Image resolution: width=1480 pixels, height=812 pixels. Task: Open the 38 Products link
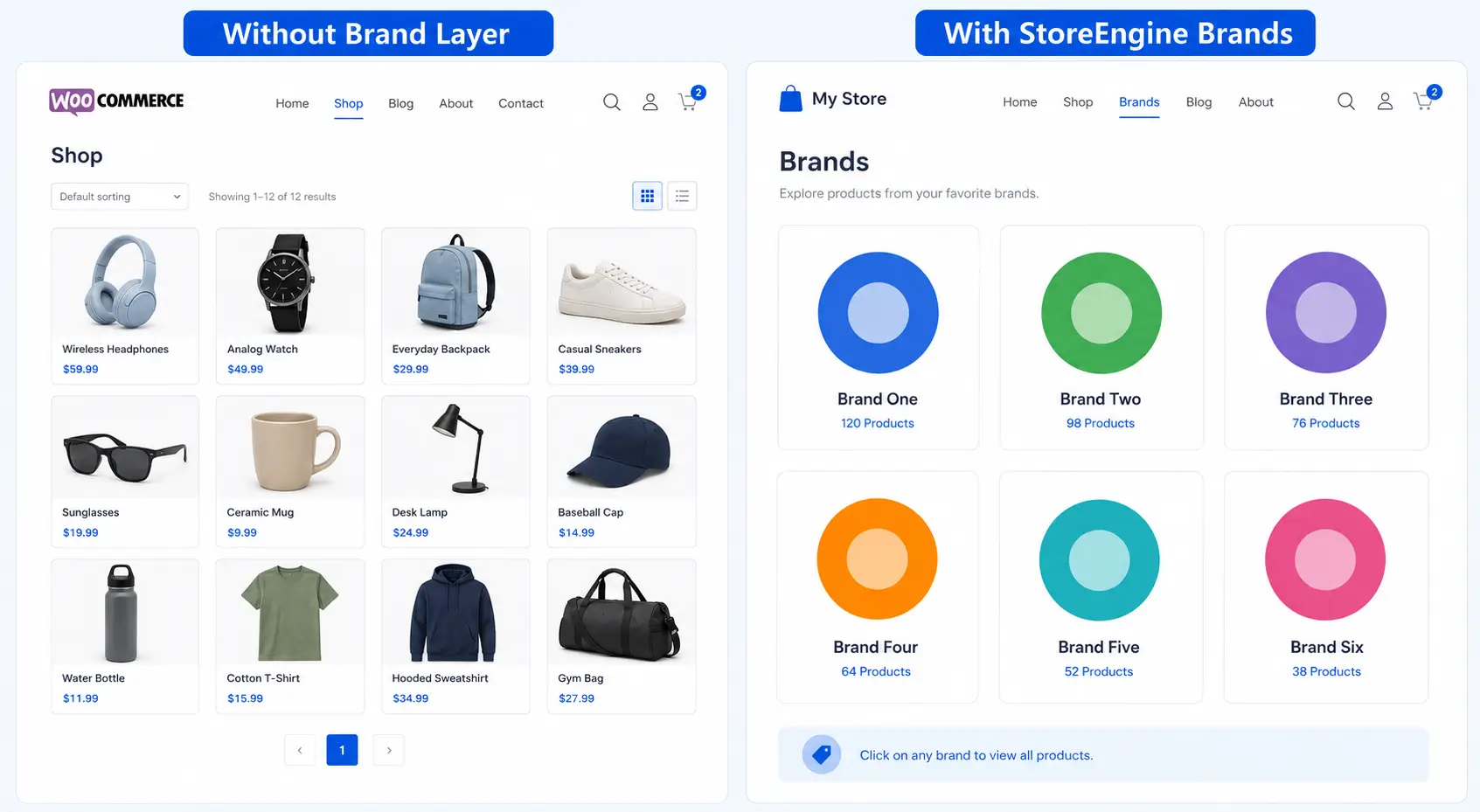(x=1327, y=671)
